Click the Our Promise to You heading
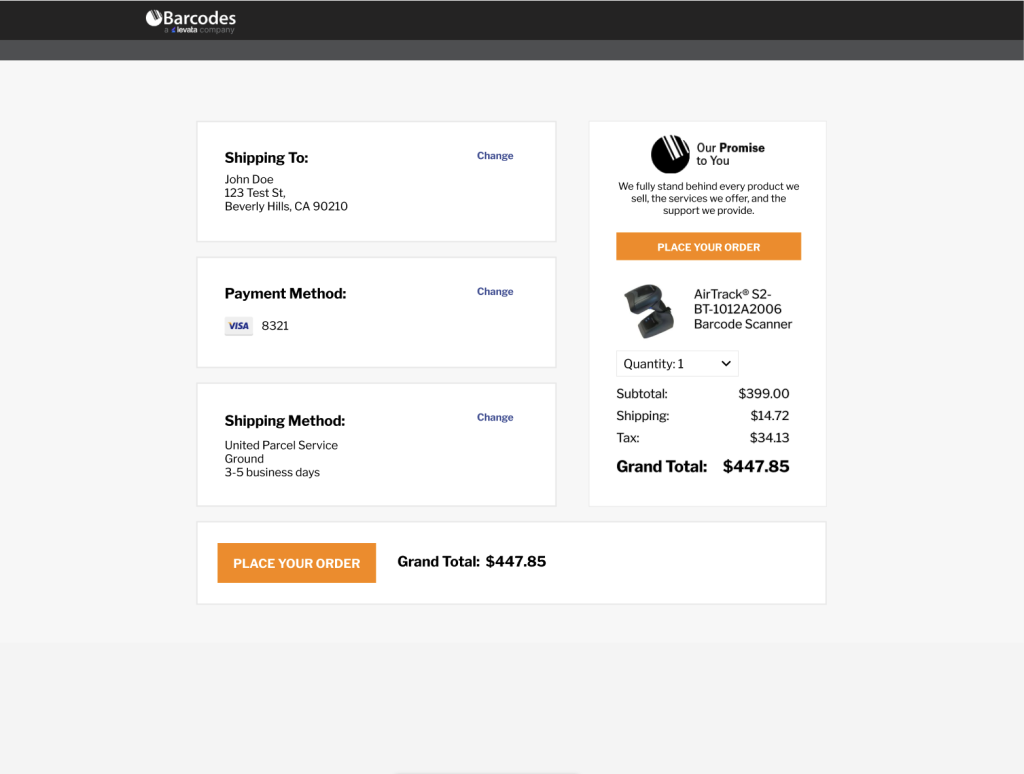 (x=730, y=154)
